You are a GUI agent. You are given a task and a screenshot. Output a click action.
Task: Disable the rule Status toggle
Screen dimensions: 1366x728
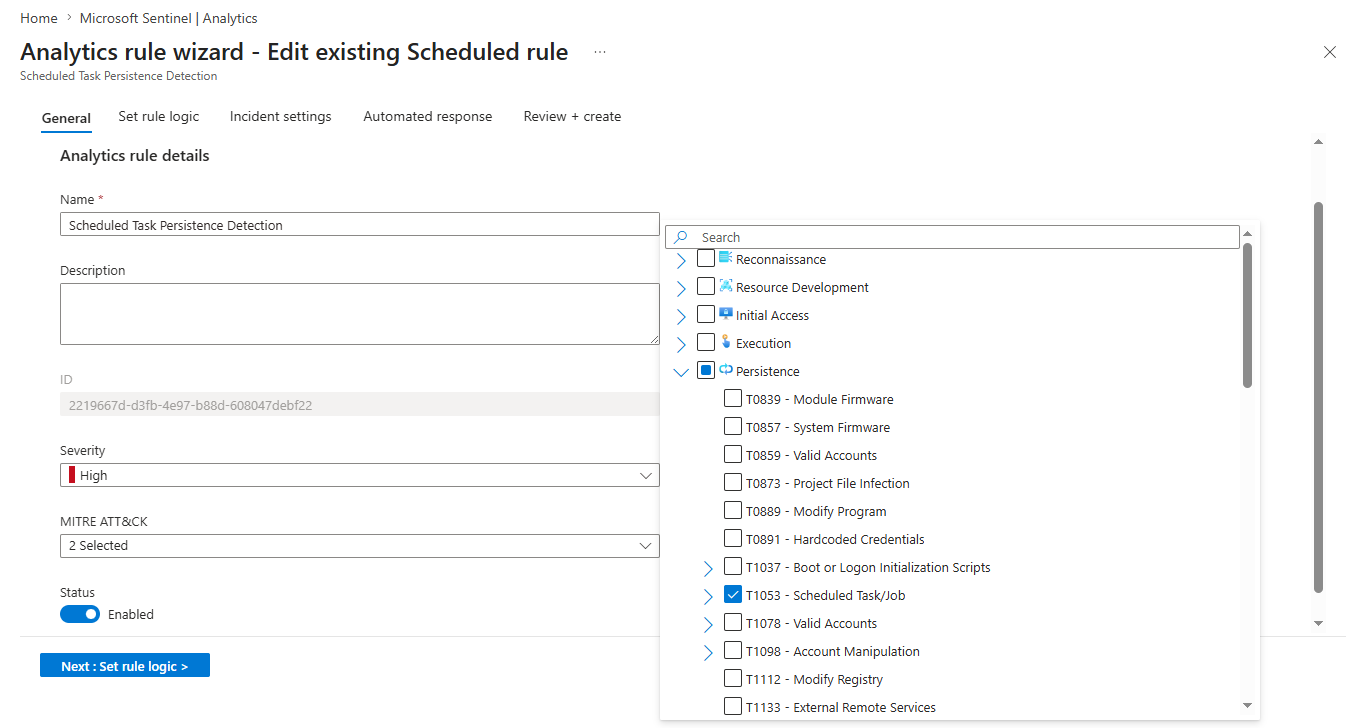coord(80,614)
